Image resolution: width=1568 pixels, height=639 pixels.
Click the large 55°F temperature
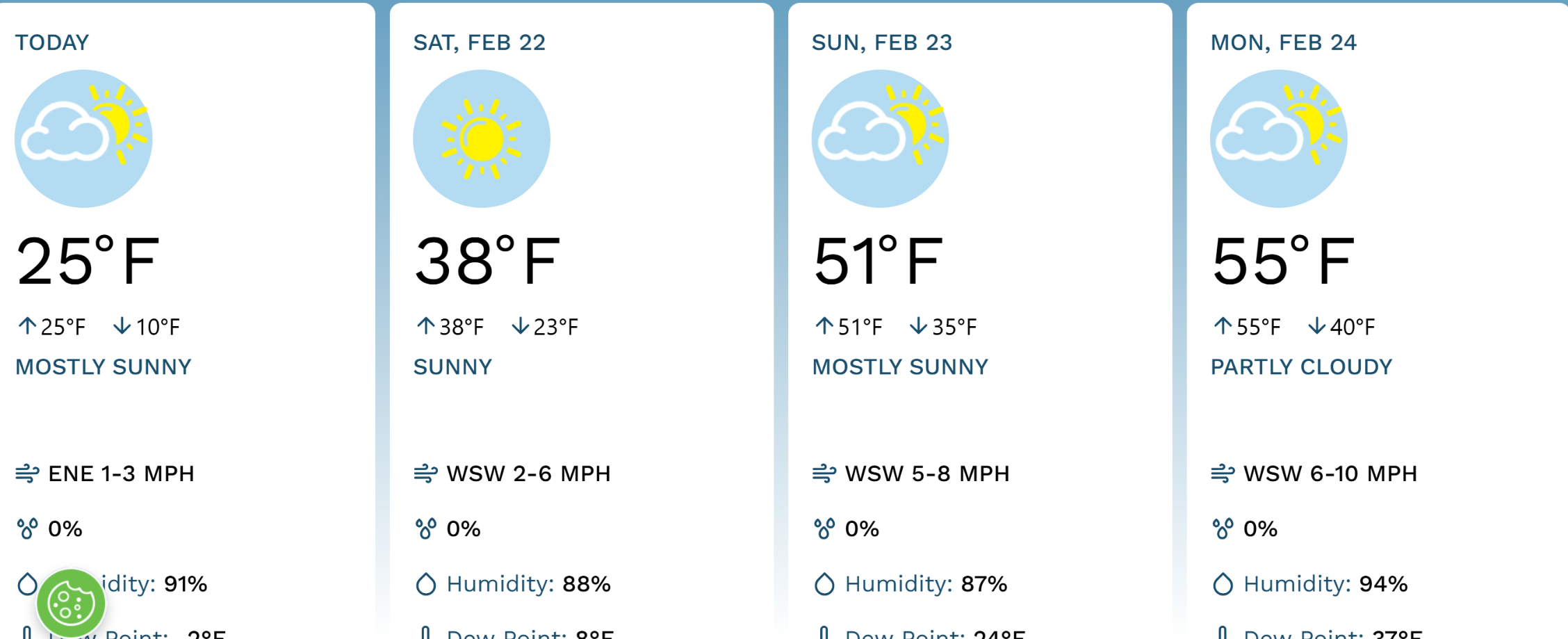pyautogui.click(x=1283, y=261)
